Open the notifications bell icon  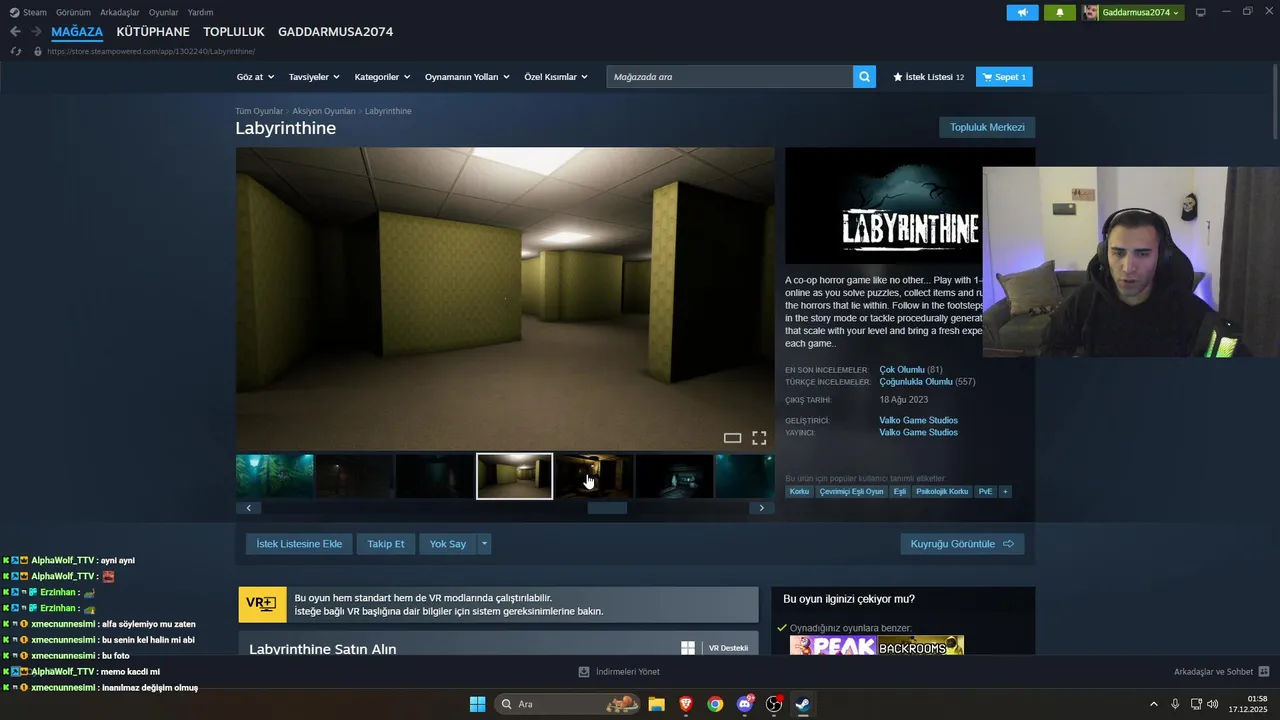(1060, 12)
